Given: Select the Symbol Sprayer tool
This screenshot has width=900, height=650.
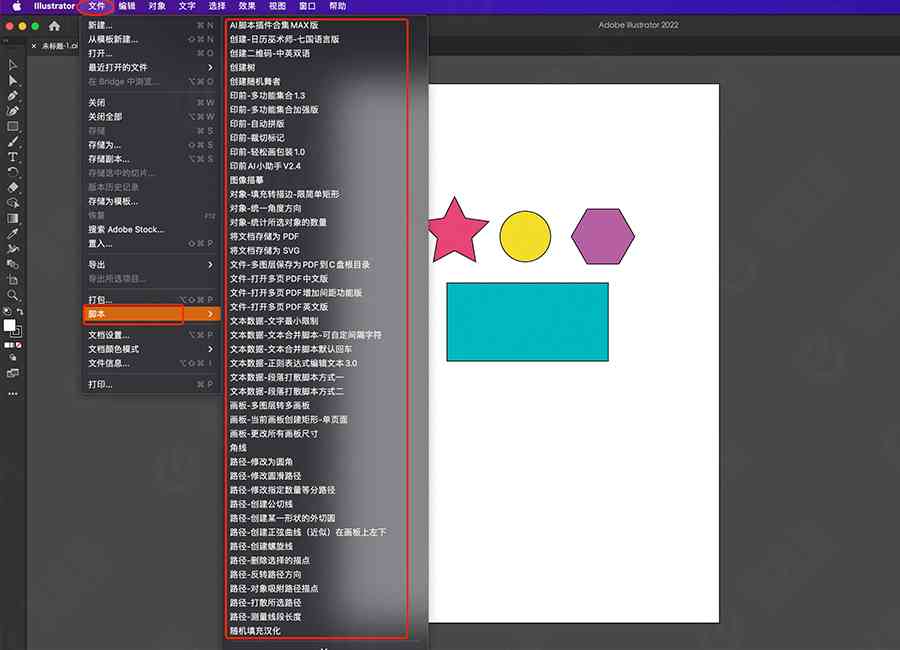Looking at the screenshot, I should point(13,249).
